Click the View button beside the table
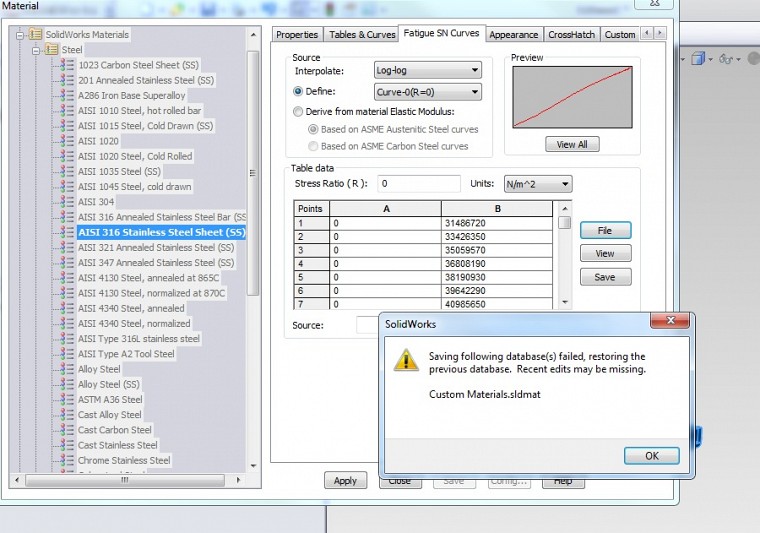Screen dimensions: 760x533 (x=605, y=253)
